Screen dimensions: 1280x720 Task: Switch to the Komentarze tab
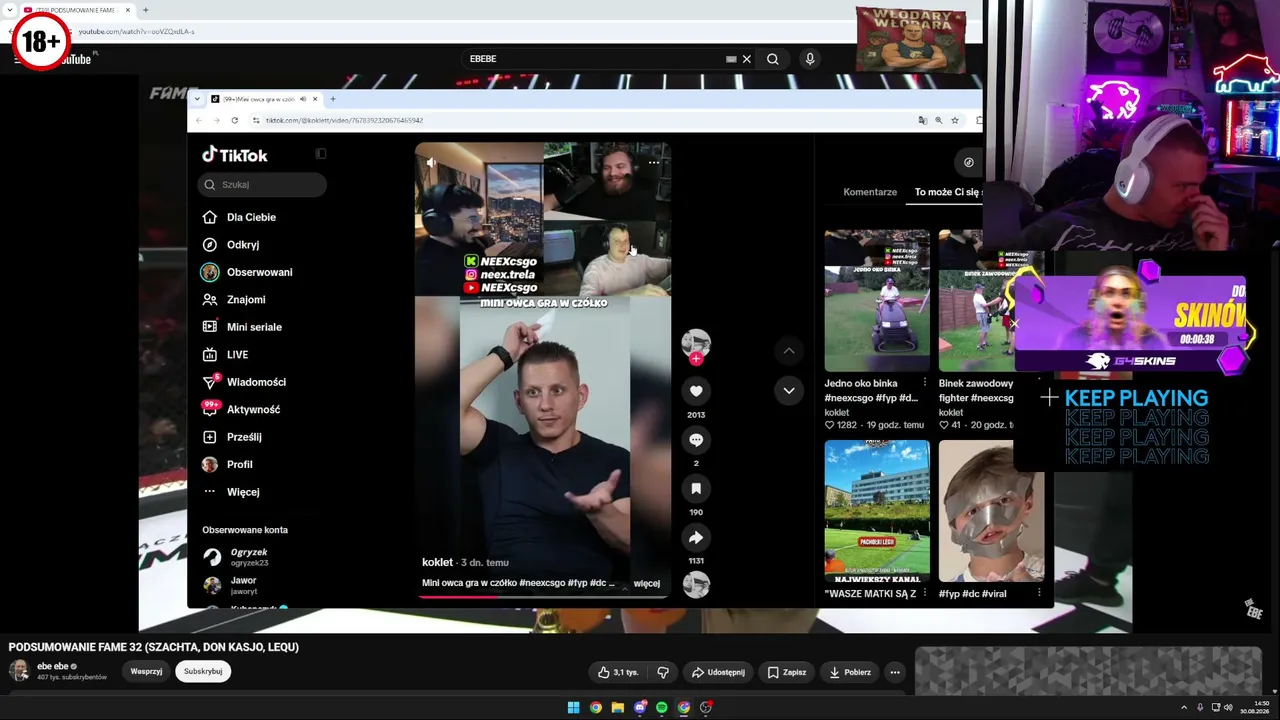870,192
